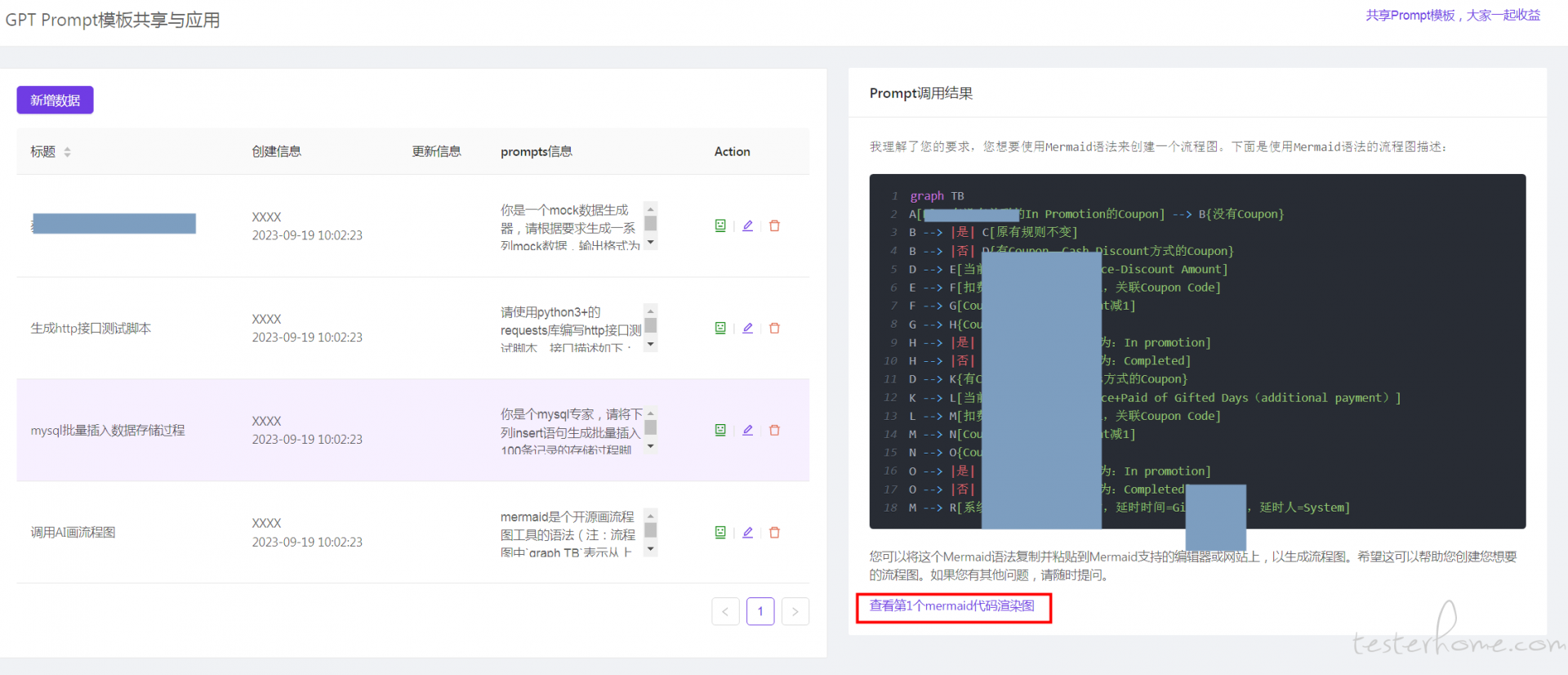
Task: Click code line 3 'C[原有规则不变]'
Action: click(1029, 232)
